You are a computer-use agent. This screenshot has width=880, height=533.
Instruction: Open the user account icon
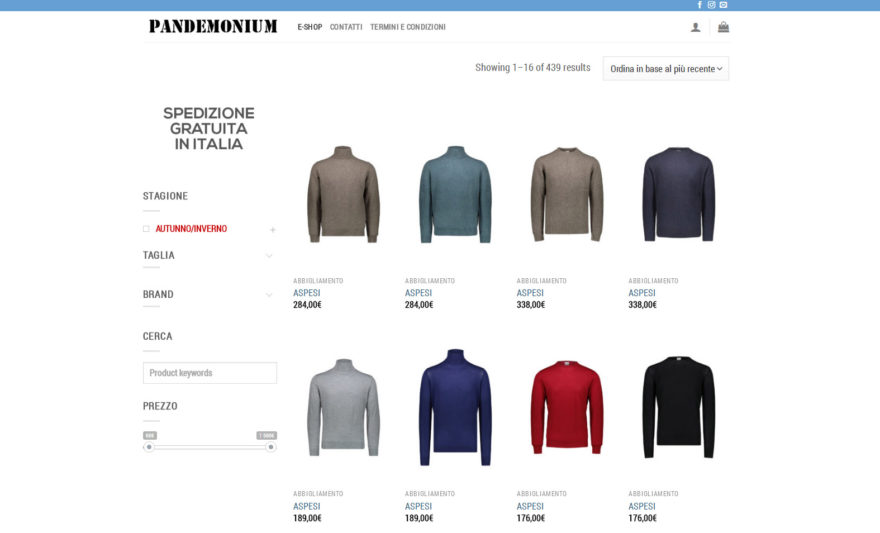[695, 27]
